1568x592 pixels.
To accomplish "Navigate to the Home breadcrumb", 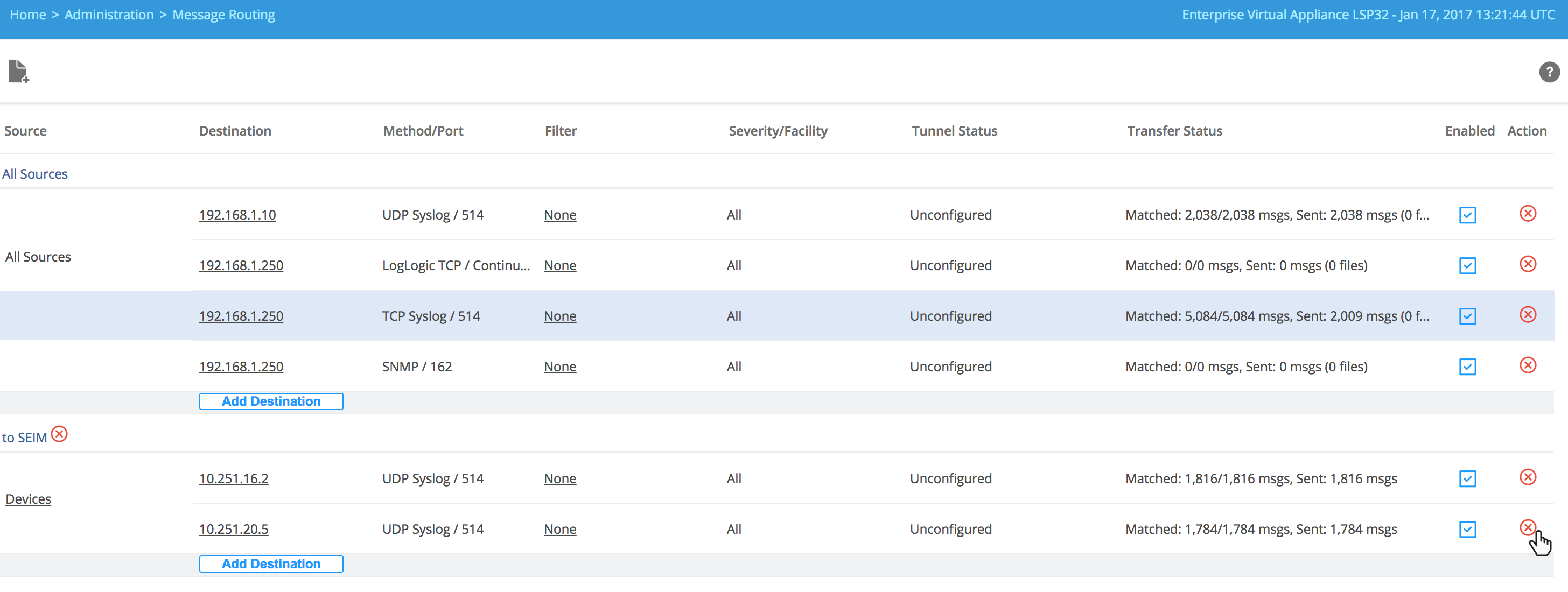I will (27, 15).
